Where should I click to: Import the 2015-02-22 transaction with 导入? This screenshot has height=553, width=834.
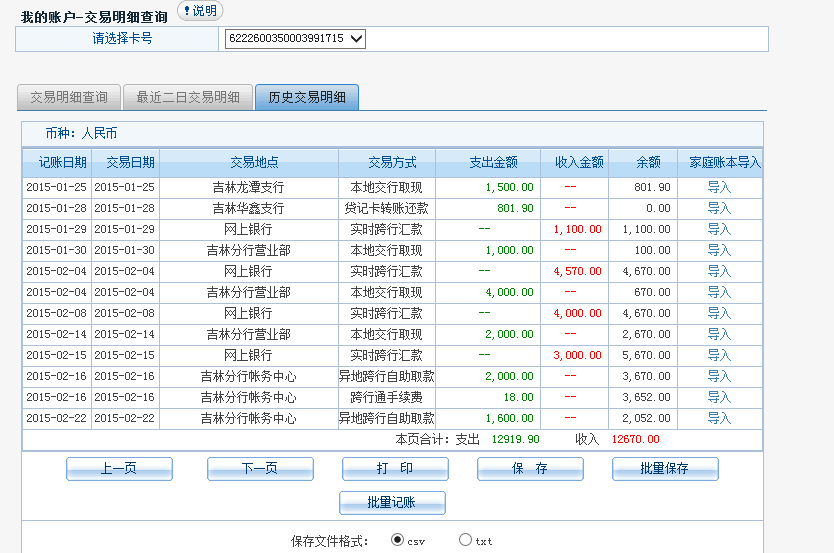pyautogui.click(x=719, y=418)
